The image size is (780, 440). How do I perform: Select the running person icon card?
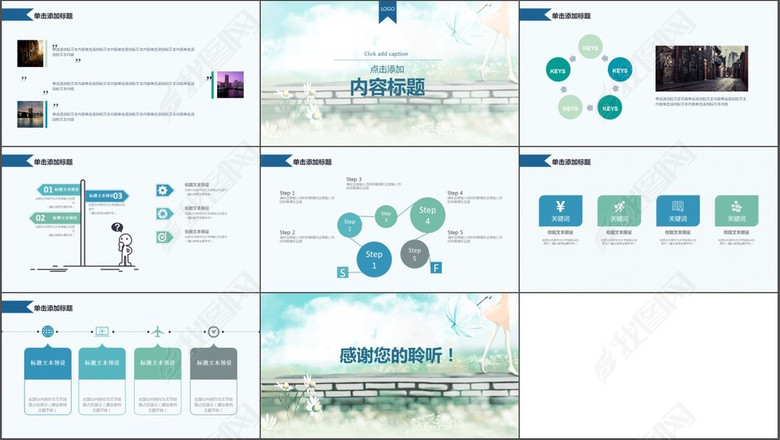coord(619,210)
